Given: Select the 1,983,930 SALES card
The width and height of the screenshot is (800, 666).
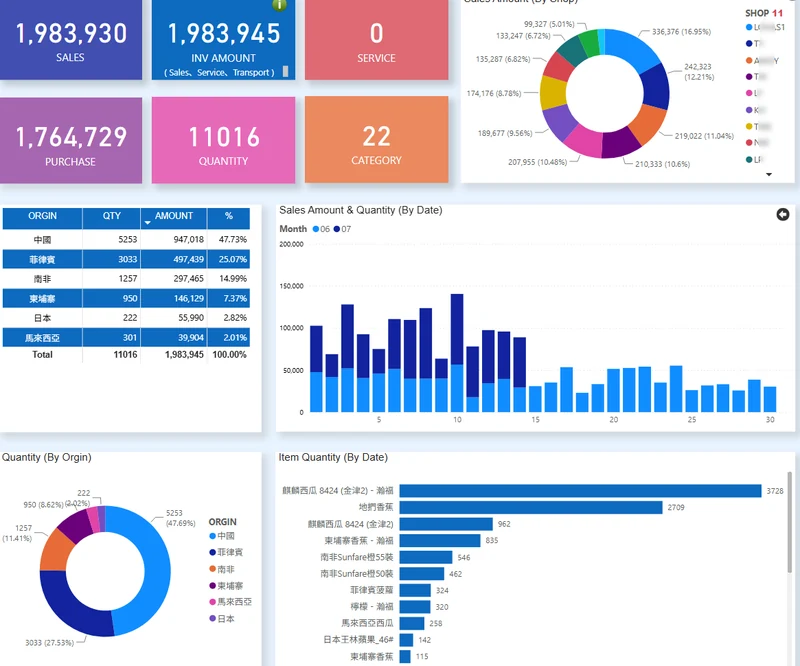Looking at the screenshot, I should coord(71,40).
